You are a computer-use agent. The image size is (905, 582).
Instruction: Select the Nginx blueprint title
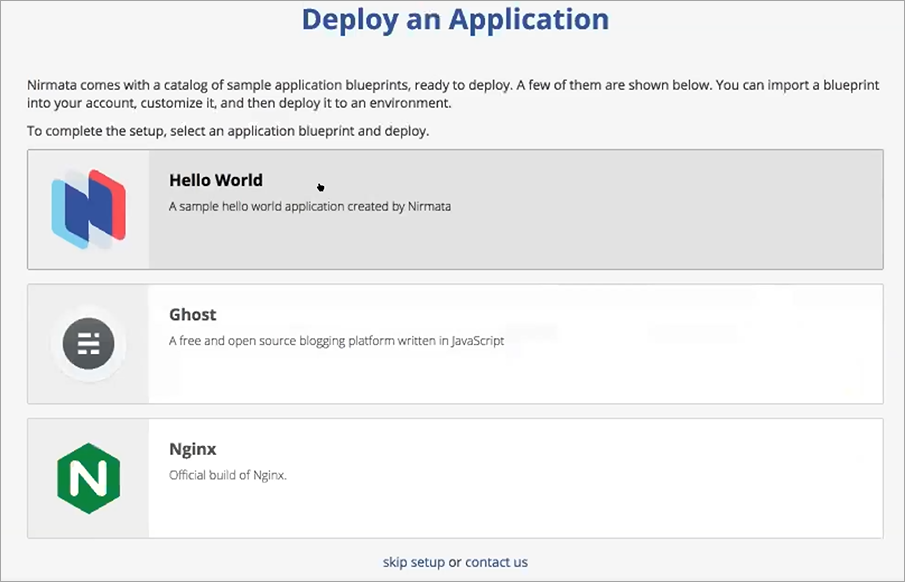pos(193,449)
